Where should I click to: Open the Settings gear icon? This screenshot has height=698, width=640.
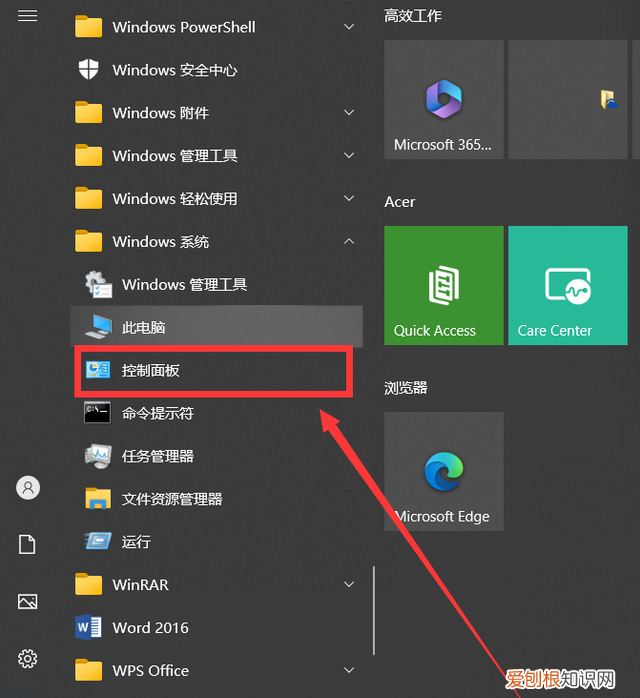(x=27, y=658)
